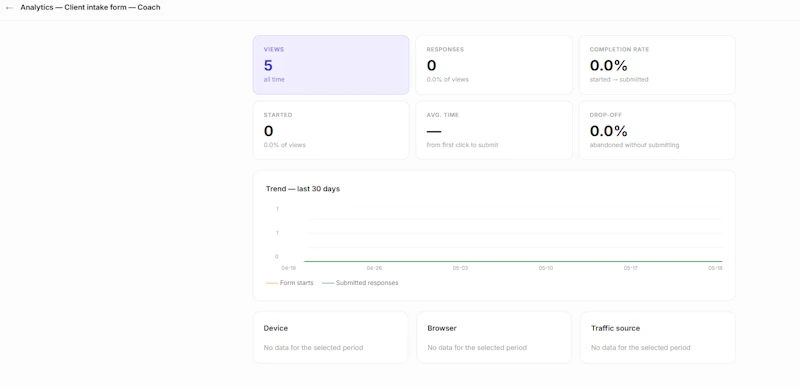Click 'abandoned without submitting' caption
This screenshot has height=389, width=800.
pyautogui.click(x=634, y=145)
